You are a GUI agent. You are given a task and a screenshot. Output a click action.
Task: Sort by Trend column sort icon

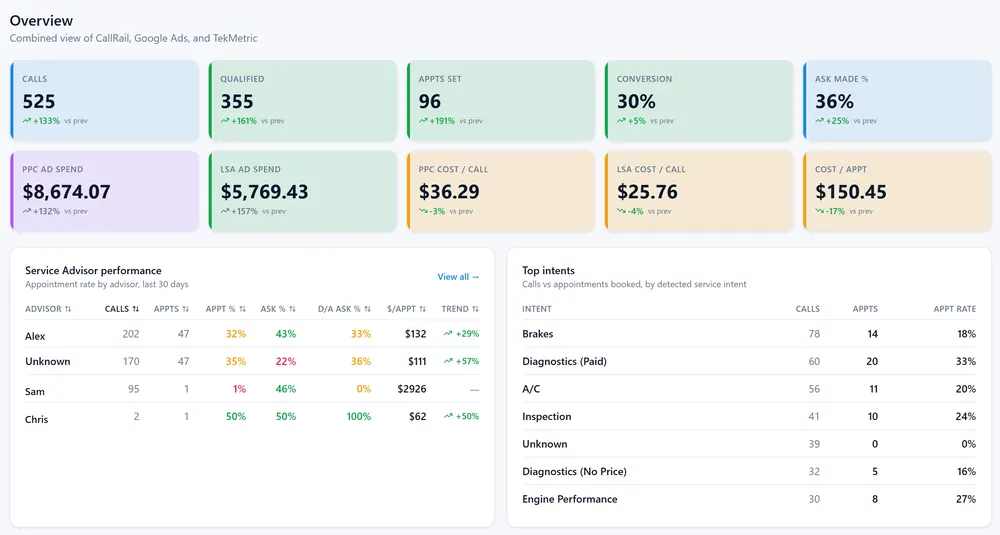click(475, 309)
